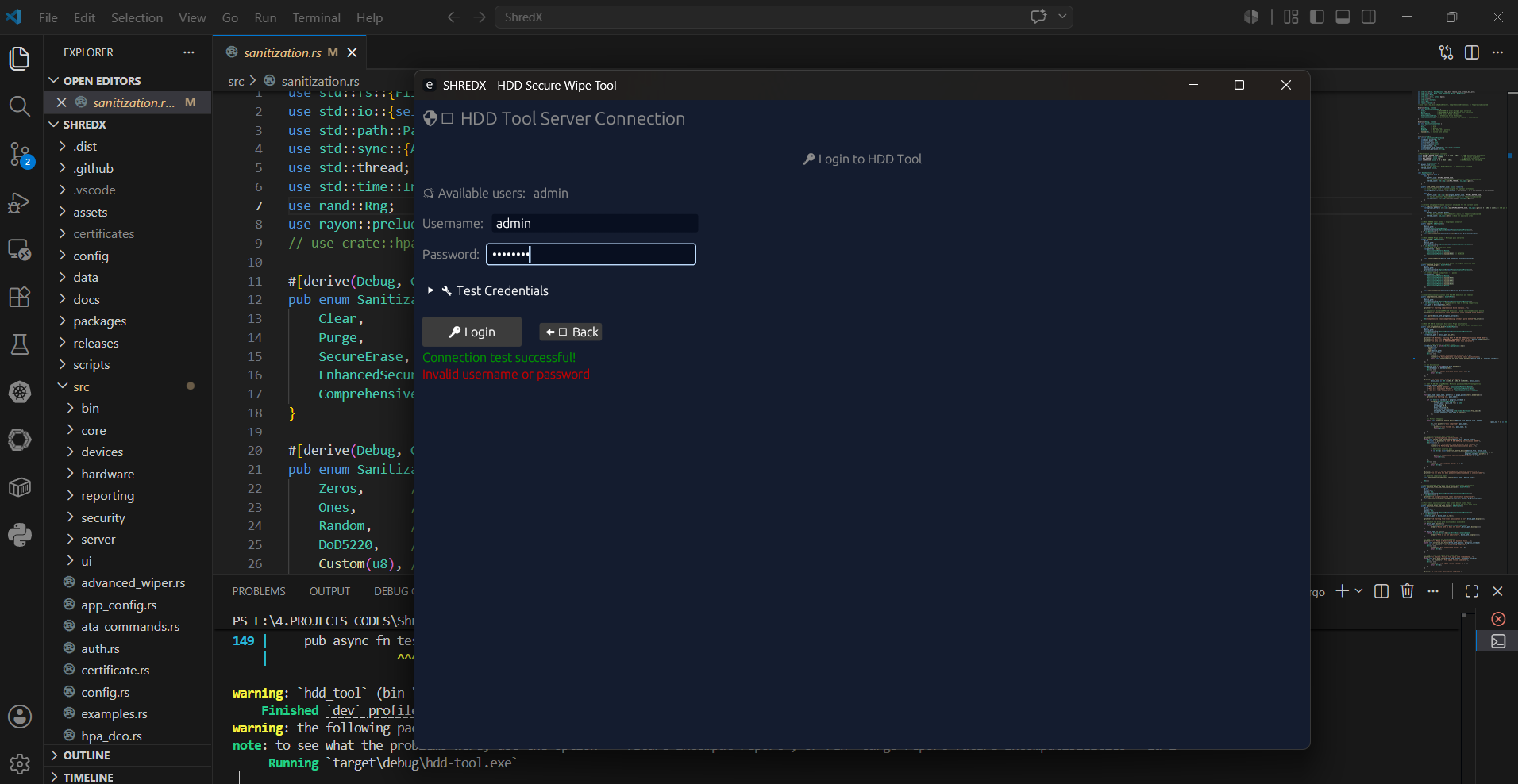This screenshot has height=784, width=1518.
Task: Expand the OUTLINE section
Action: 129,755
